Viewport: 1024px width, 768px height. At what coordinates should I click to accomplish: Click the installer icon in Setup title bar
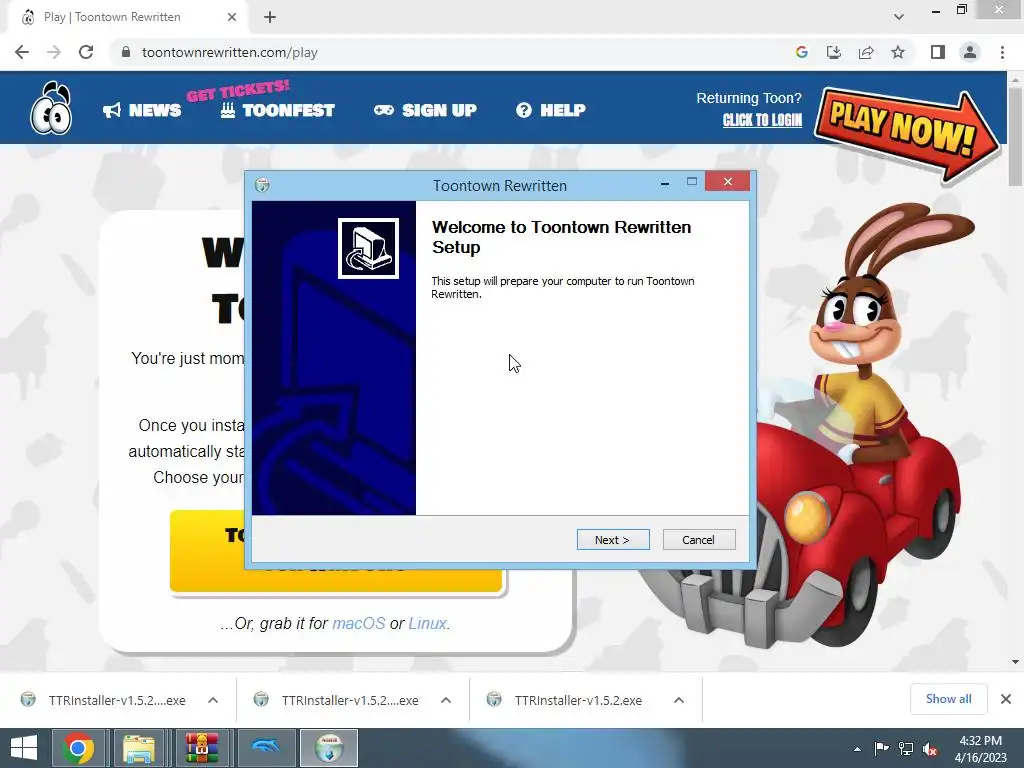pyautogui.click(x=263, y=185)
